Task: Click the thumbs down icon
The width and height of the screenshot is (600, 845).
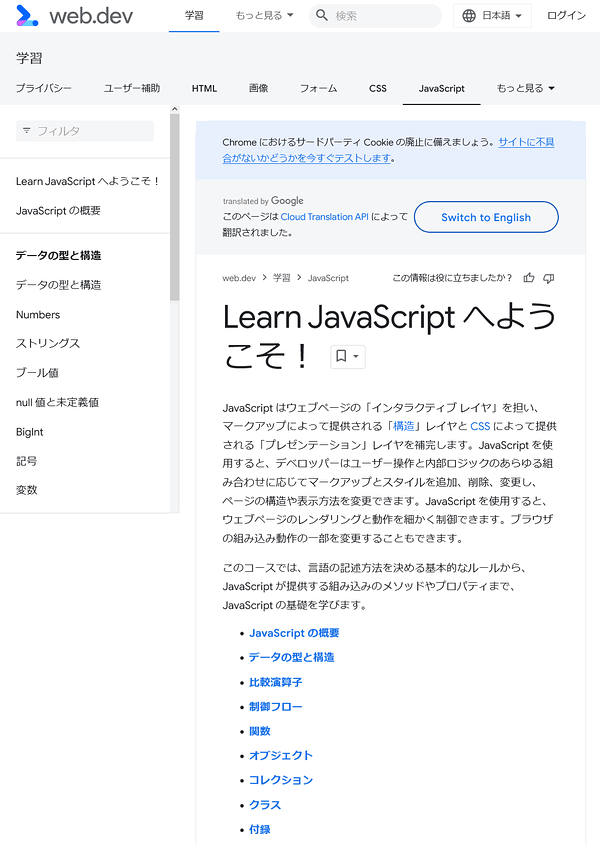Action: pyautogui.click(x=549, y=278)
